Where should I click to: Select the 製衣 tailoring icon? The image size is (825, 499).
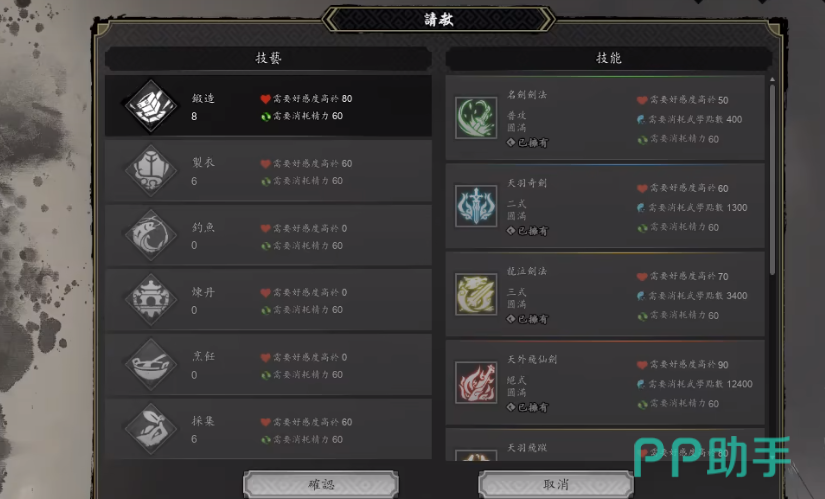(151, 171)
